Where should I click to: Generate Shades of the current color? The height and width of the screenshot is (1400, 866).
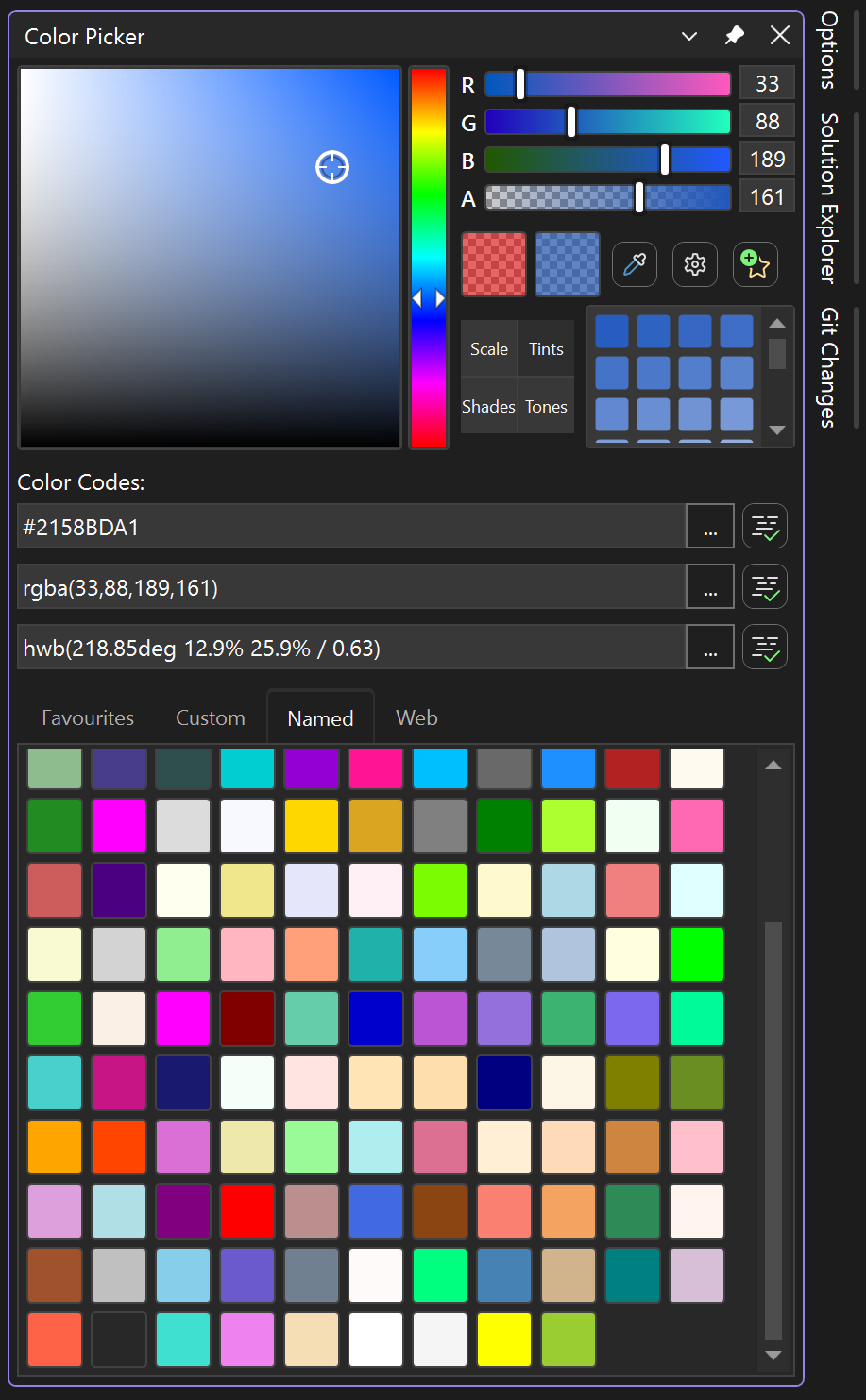coord(488,406)
